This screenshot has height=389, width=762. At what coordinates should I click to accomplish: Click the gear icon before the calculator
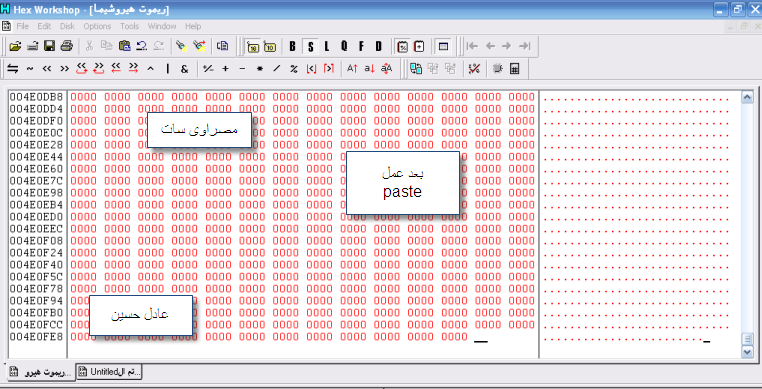point(497,69)
